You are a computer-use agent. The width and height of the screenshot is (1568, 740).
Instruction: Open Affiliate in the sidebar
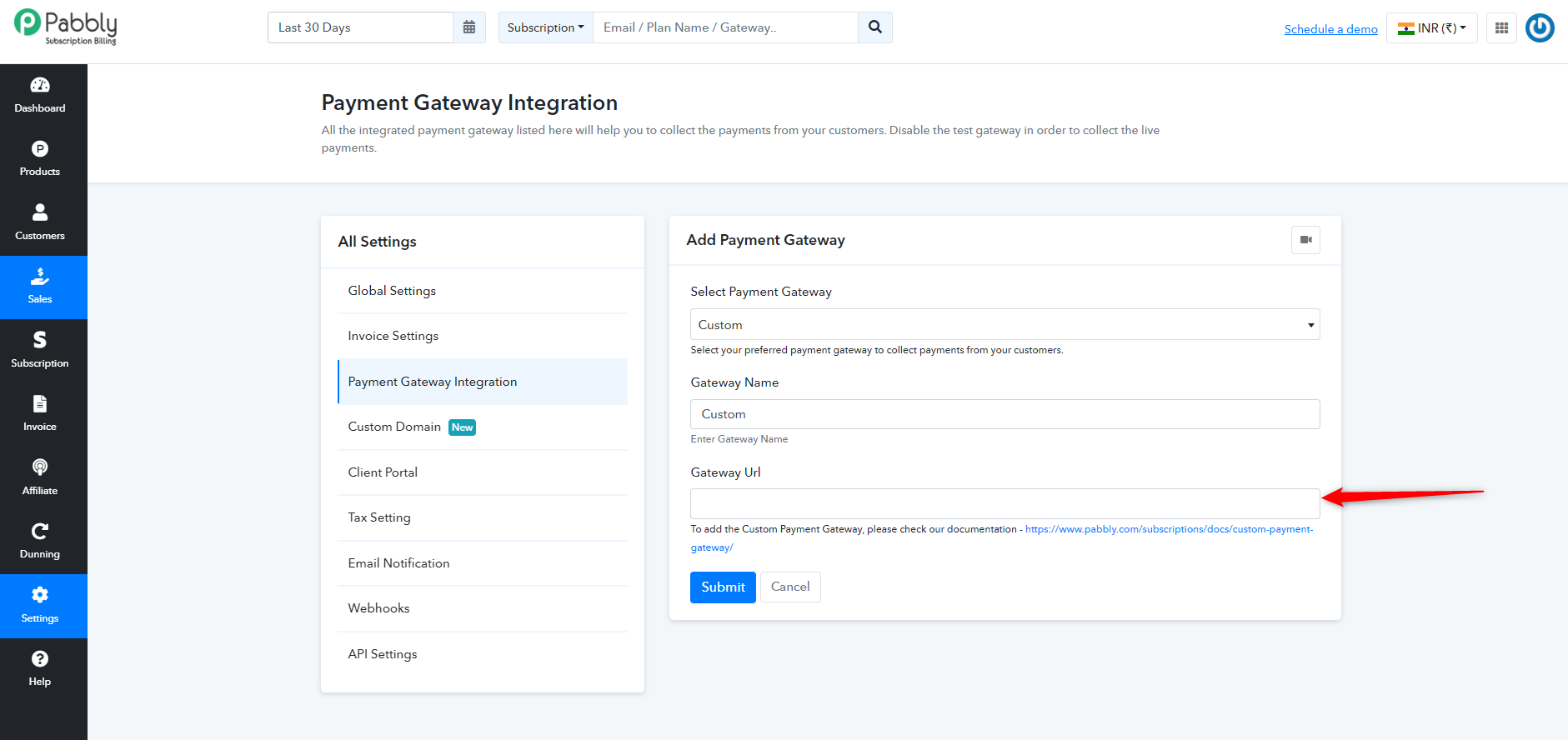coord(40,478)
